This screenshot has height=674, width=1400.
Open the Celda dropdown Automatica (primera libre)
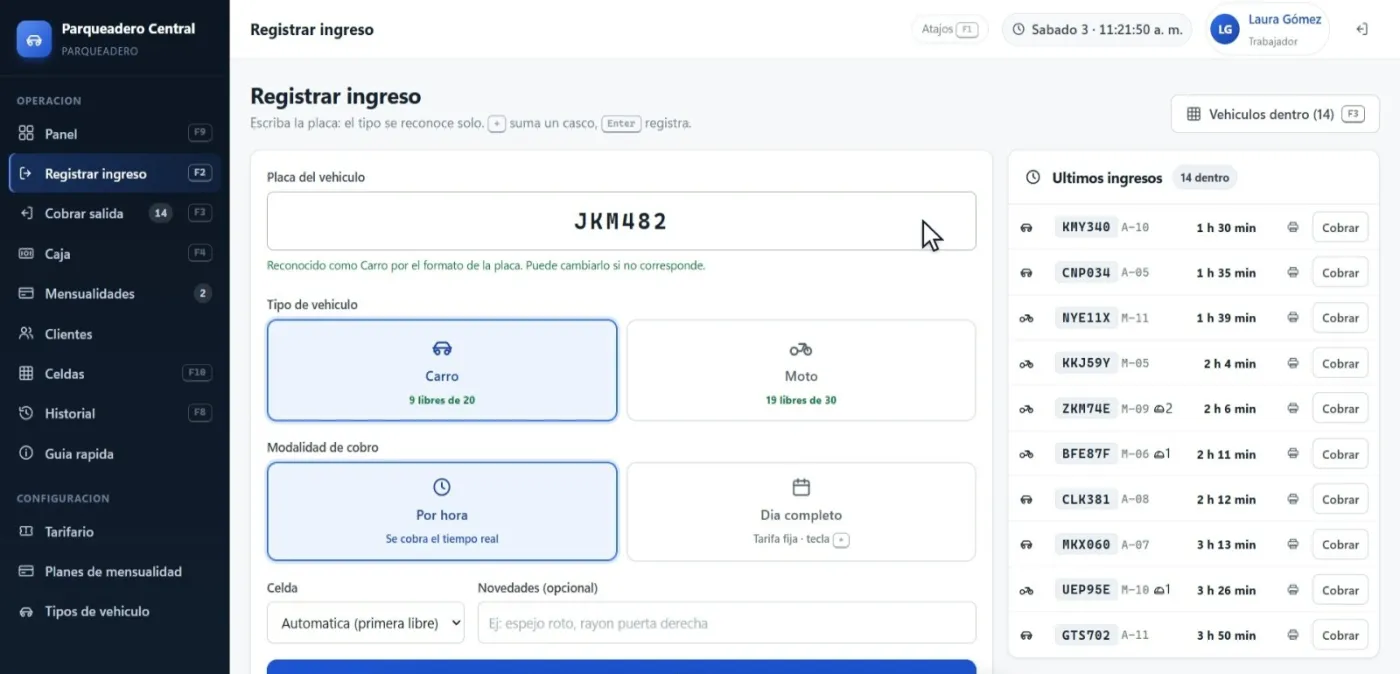pyautogui.click(x=366, y=622)
